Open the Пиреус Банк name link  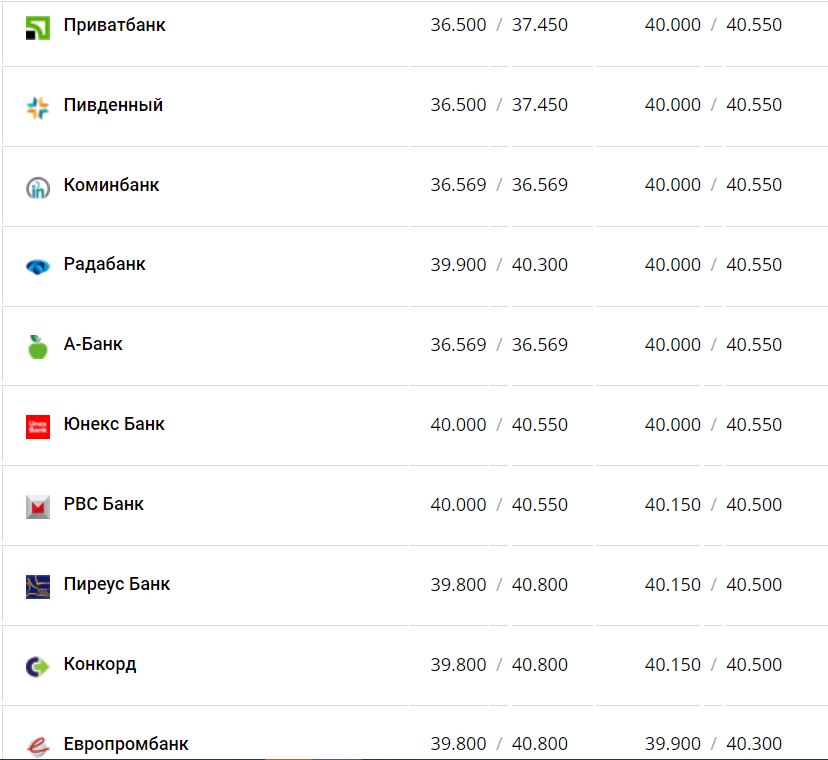pos(116,584)
